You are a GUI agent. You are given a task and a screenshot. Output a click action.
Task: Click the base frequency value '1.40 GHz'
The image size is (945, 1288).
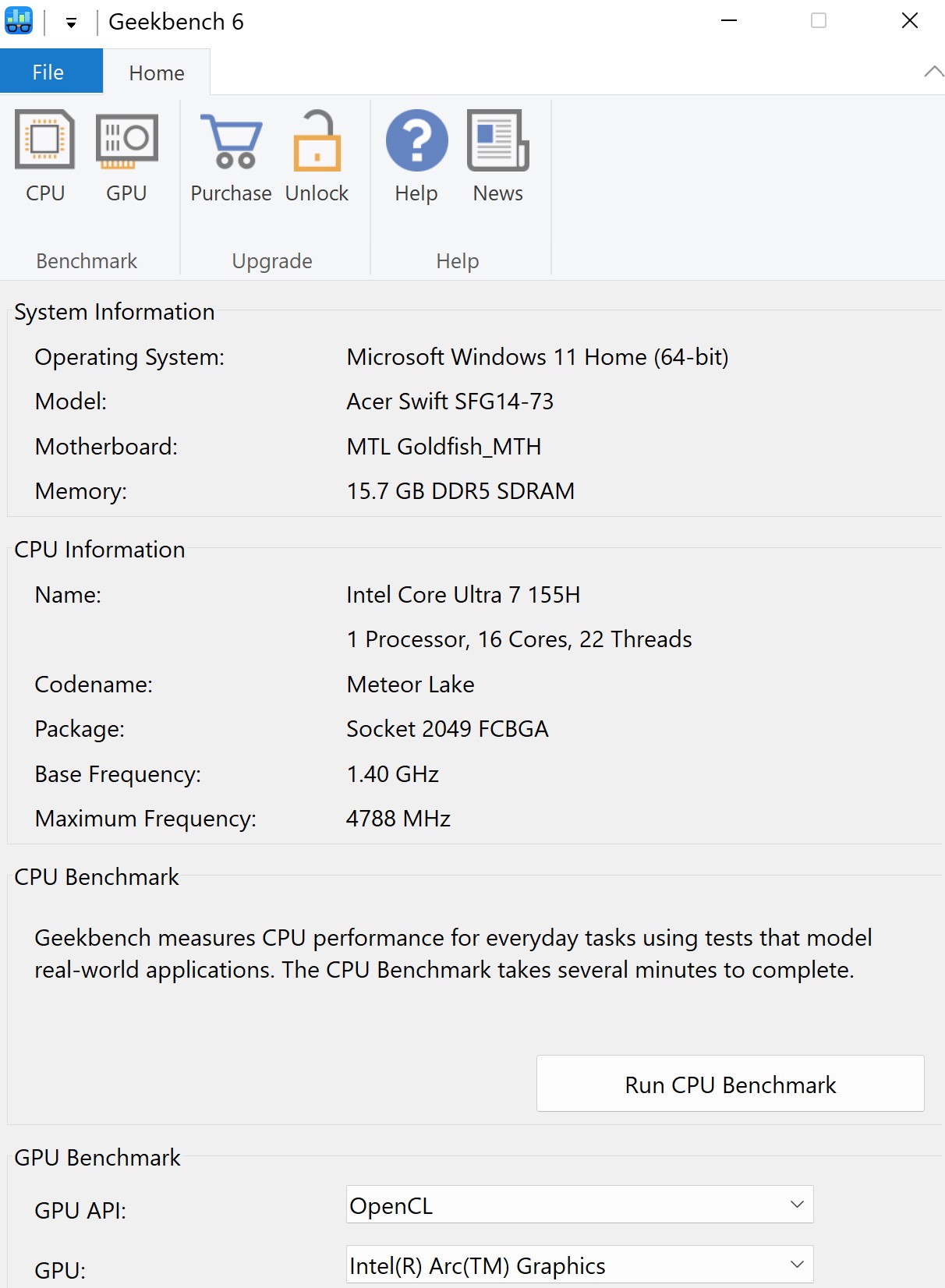[x=393, y=774]
